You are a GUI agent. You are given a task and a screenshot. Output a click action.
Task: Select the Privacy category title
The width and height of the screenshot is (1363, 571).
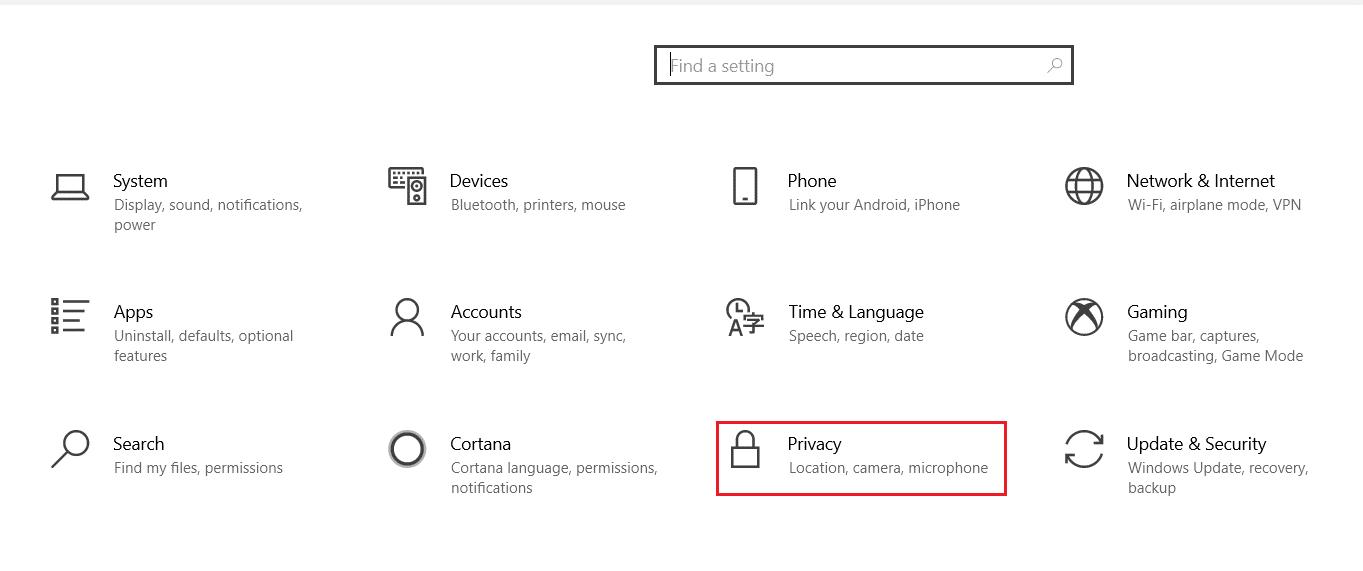coord(814,444)
